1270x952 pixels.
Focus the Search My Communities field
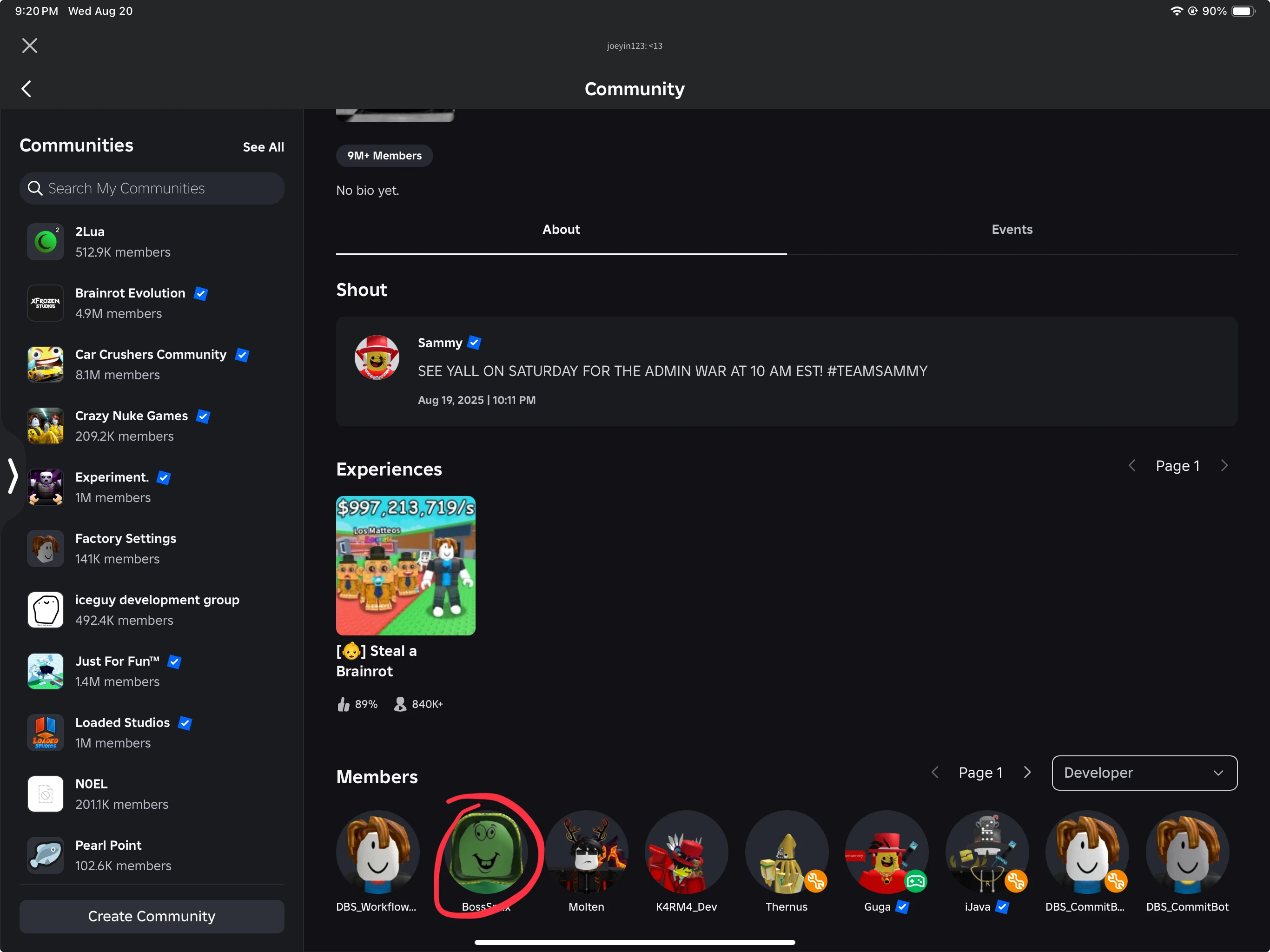click(152, 188)
